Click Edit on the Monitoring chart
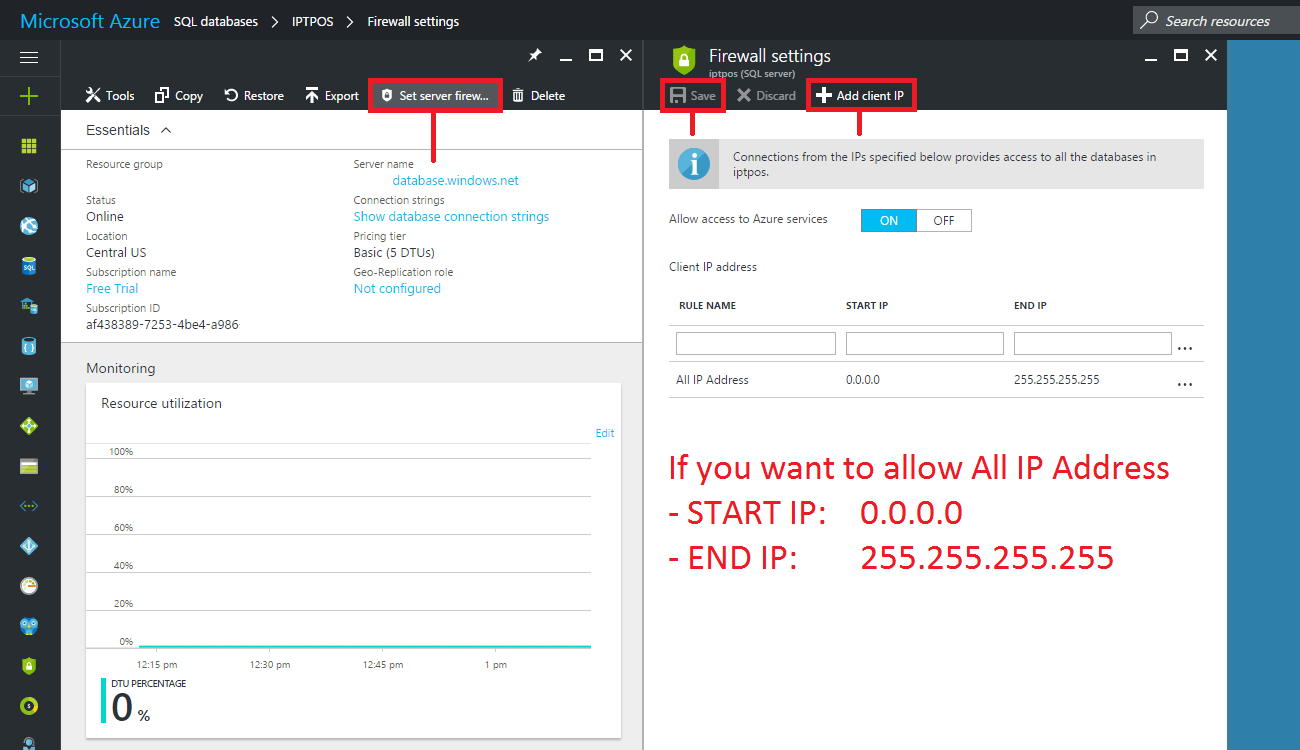 (605, 433)
